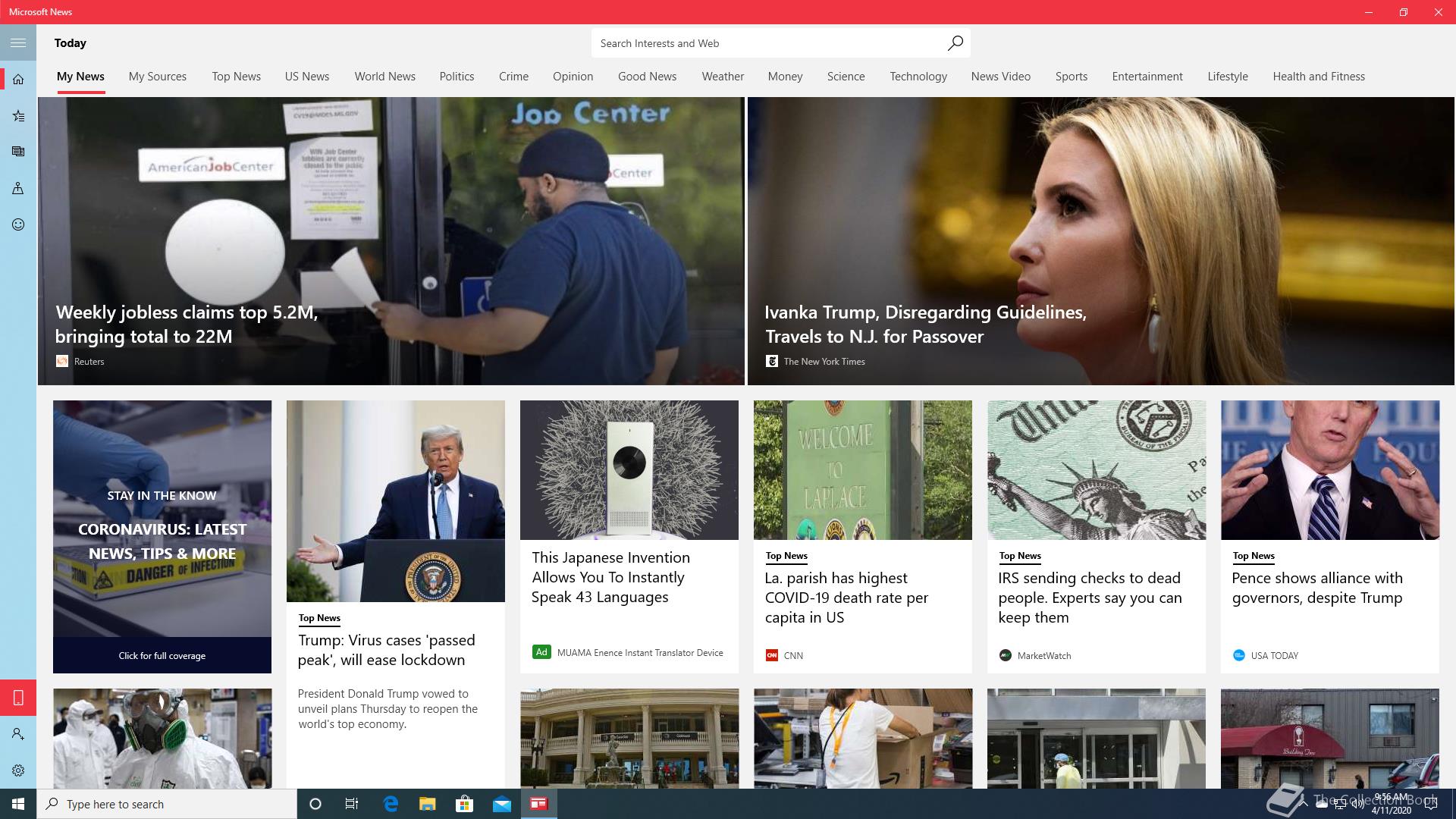Click Top News label above Pence story
1456x819 pixels.
tap(1254, 556)
